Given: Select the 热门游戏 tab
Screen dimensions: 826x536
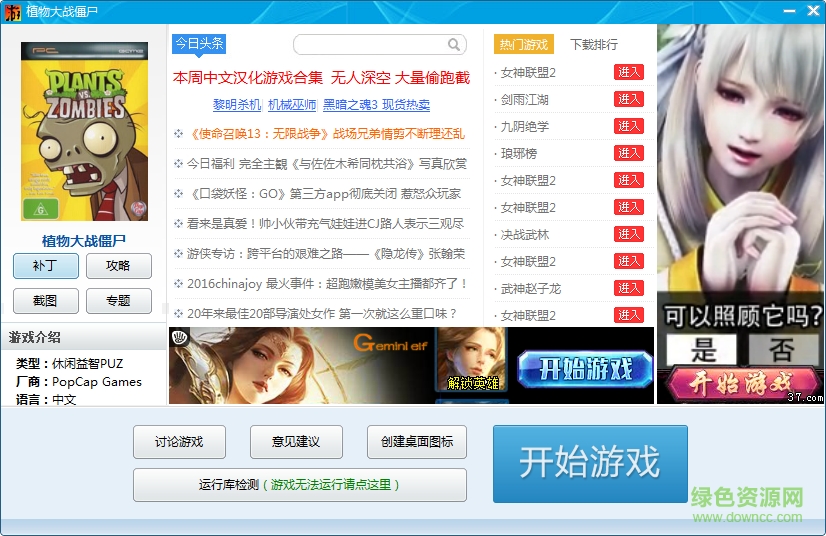Looking at the screenshot, I should pyautogui.click(x=524, y=45).
